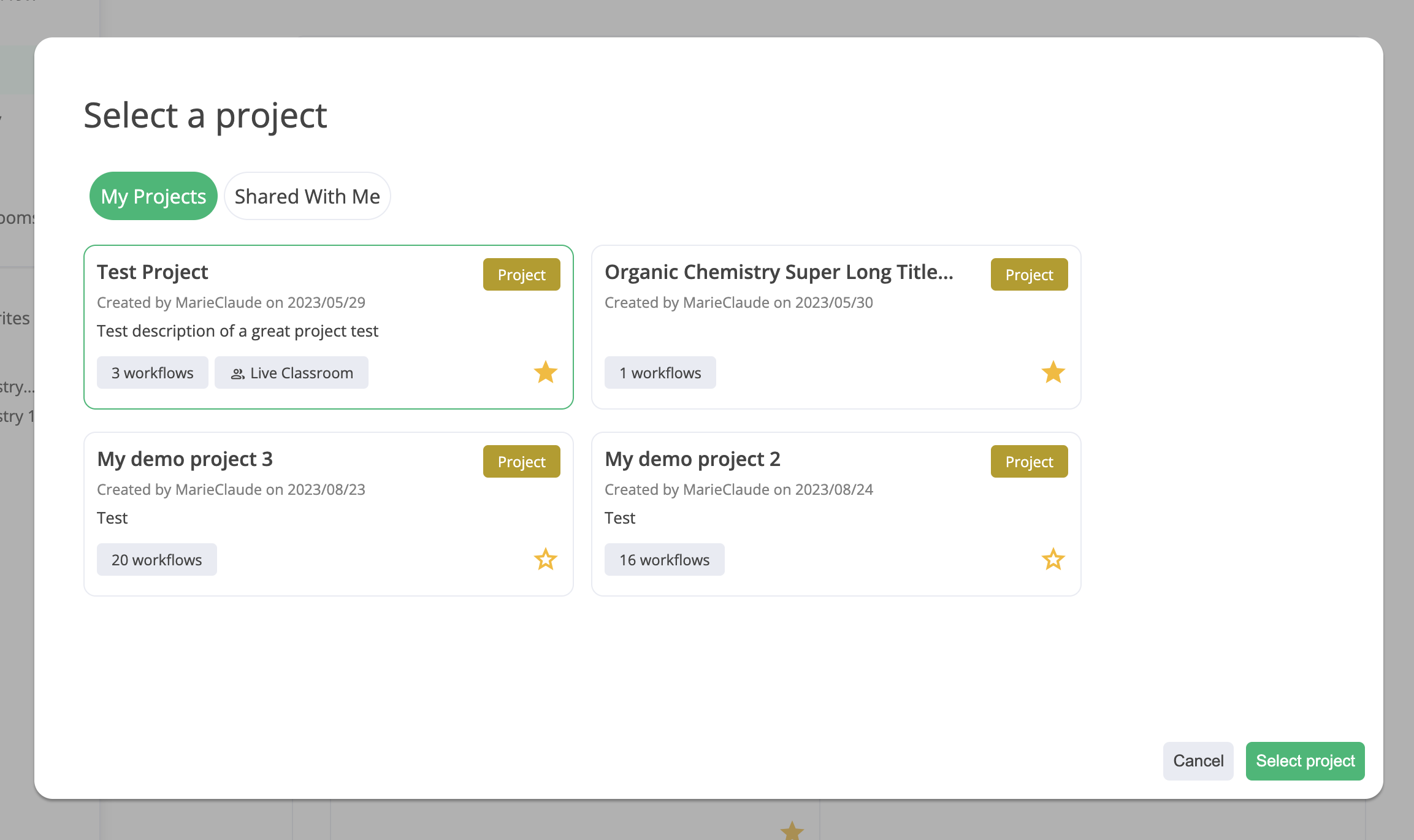Click the 20 workflows tag
This screenshot has height=840, width=1414.
point(156,560)
